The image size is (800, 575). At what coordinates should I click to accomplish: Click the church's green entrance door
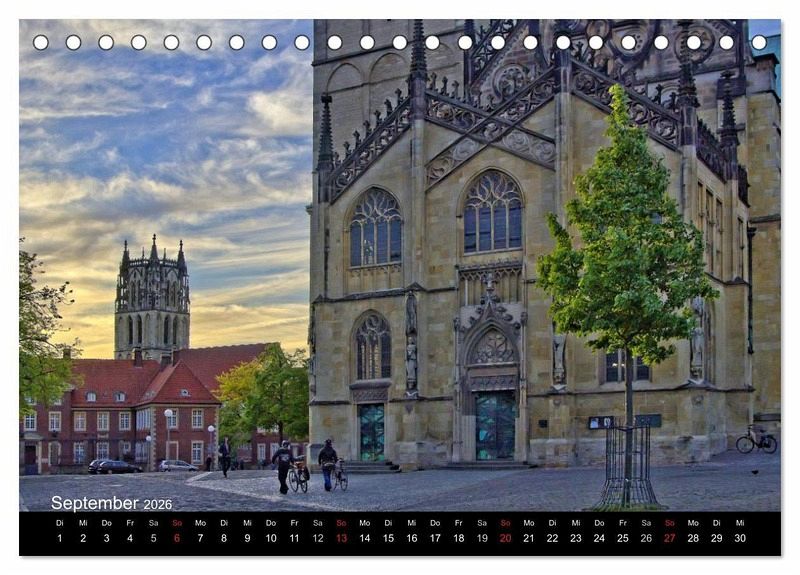click(495, 426)
